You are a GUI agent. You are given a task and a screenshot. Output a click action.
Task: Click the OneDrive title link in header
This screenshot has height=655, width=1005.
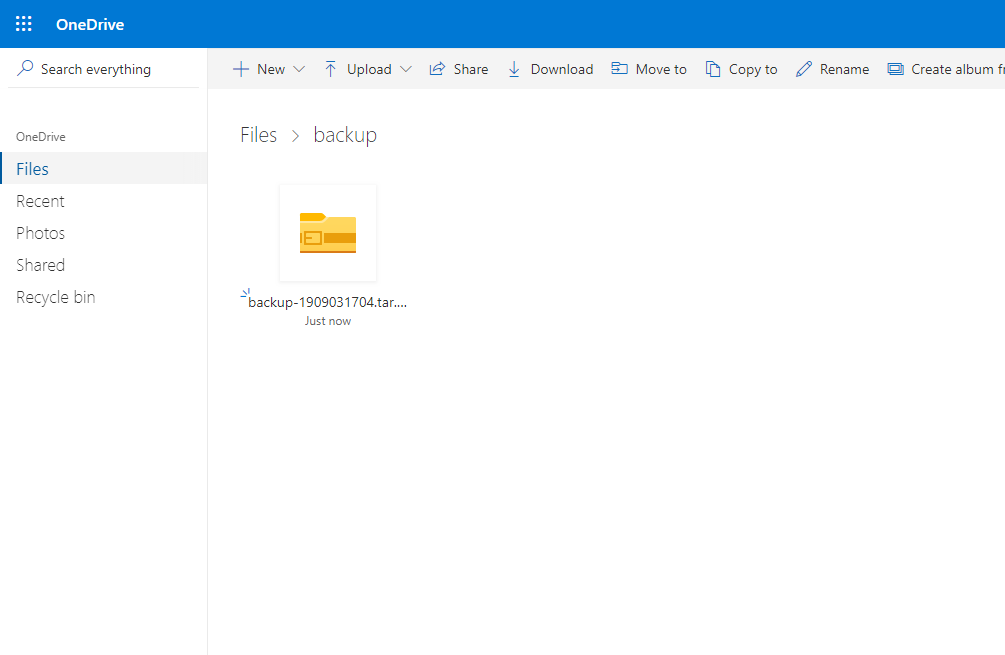(x=90, y=24)
